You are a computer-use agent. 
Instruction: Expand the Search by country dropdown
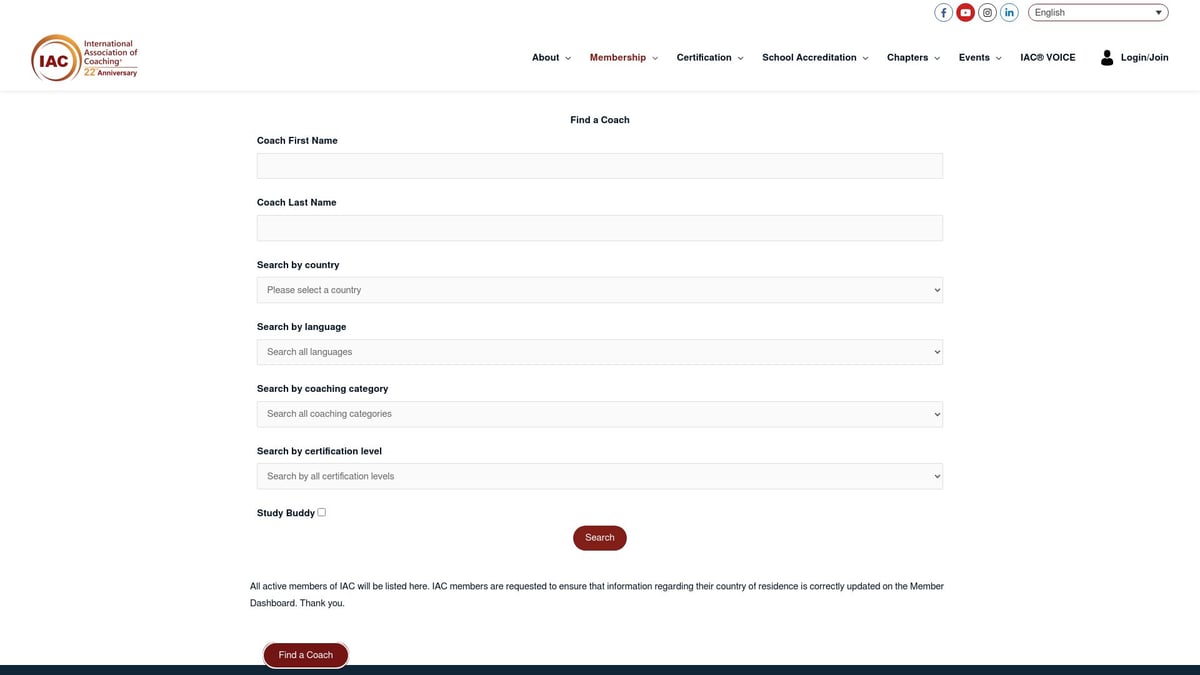click(599, 290)
